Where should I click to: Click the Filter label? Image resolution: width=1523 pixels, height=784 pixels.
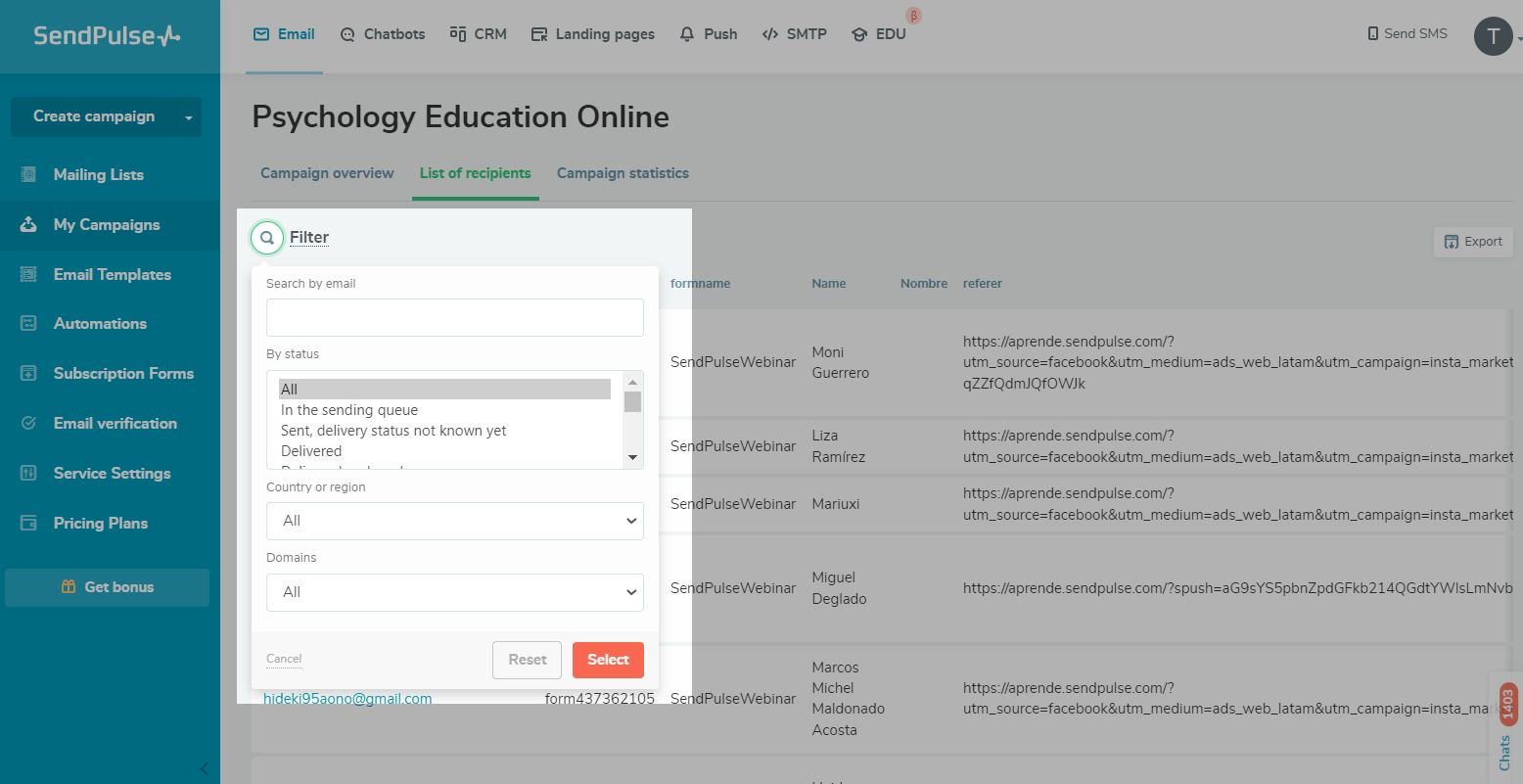tap(309, 237)
